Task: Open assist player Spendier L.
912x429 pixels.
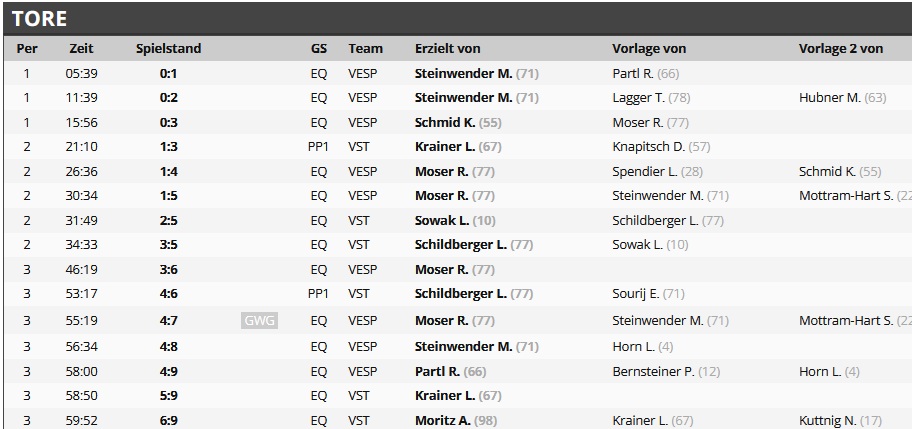Action: (x=645, y=171)
